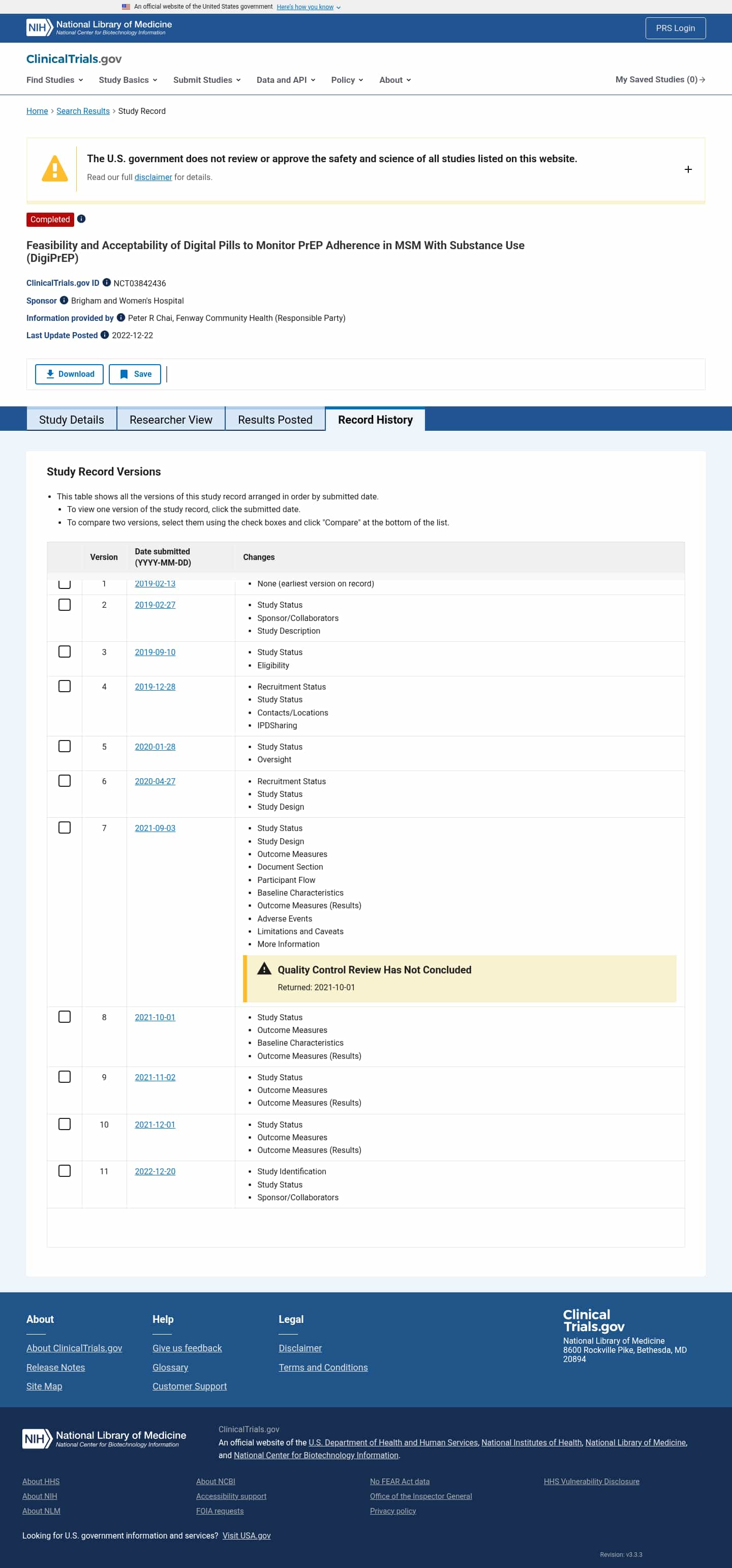The height and width of the screenshot is (1568, 732).
Task: Tick the checkbox for version 11
Action: click(x=65, y=1170)
